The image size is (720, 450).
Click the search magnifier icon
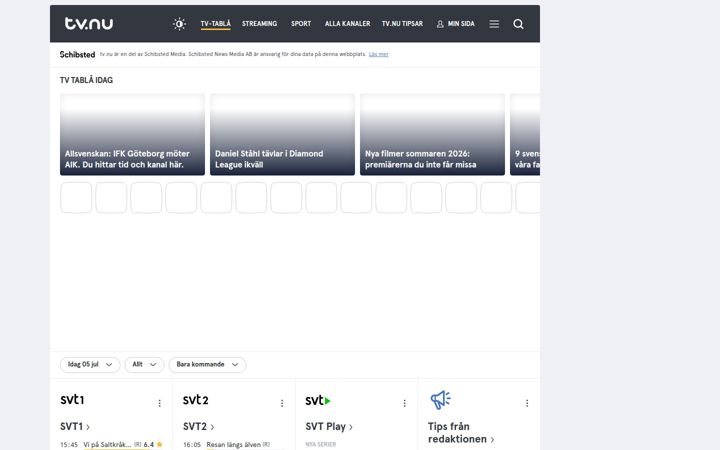518,24
